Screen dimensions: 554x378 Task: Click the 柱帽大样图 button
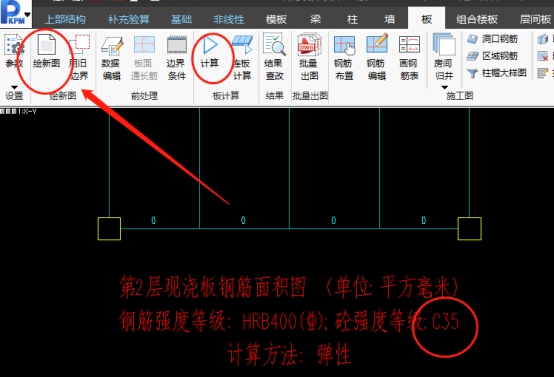pos(496,73)
